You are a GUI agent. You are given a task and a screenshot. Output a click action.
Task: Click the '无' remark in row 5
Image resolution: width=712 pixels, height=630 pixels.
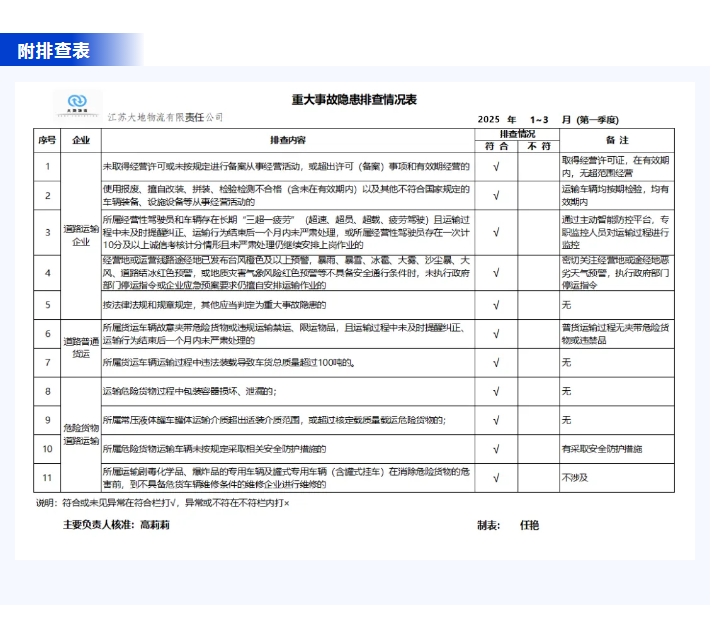point(566,305)
